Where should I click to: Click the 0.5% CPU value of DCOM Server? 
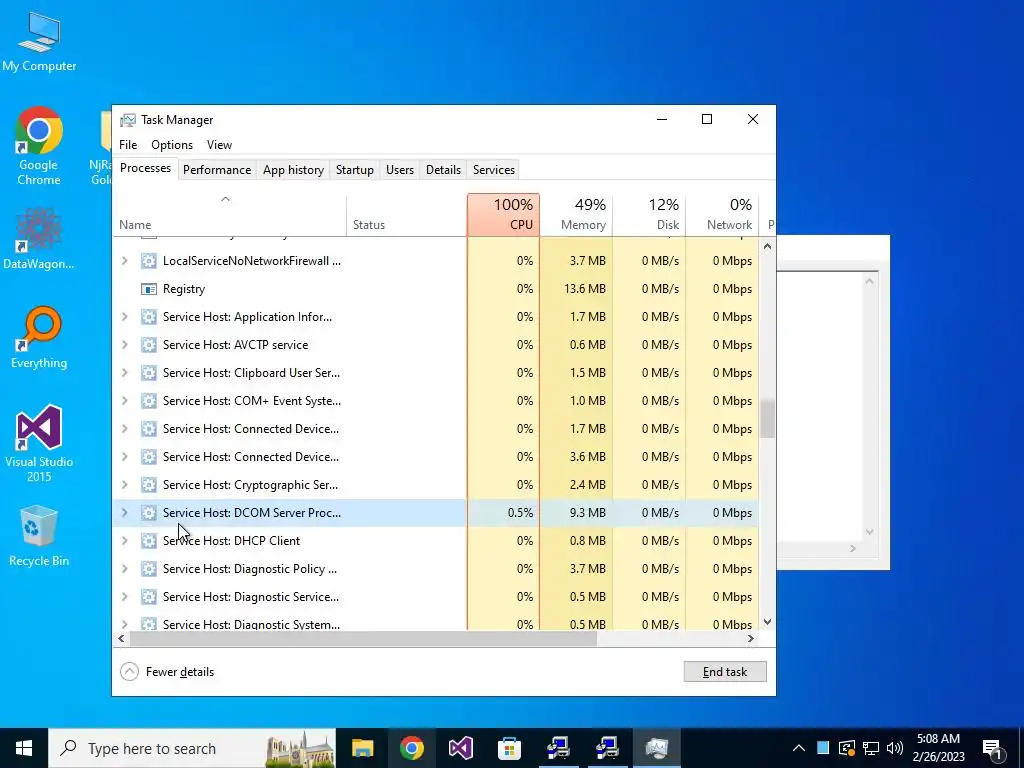[x=520, y=513]
